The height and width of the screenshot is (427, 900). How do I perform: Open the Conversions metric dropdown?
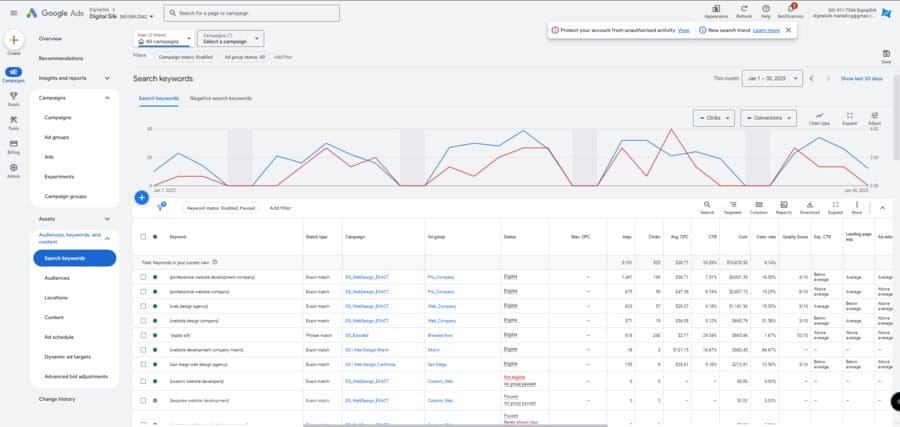click(768, 118)
